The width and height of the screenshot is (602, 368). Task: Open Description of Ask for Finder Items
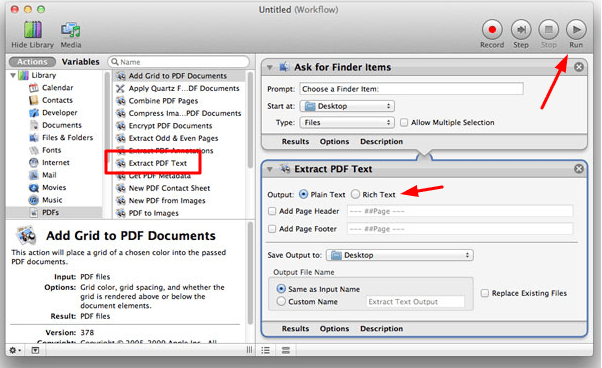[381, 142]
